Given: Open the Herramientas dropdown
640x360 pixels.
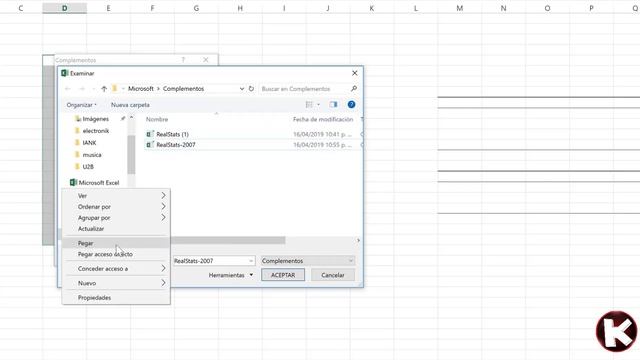Looking at the screenshot, I should coord(231,275).
